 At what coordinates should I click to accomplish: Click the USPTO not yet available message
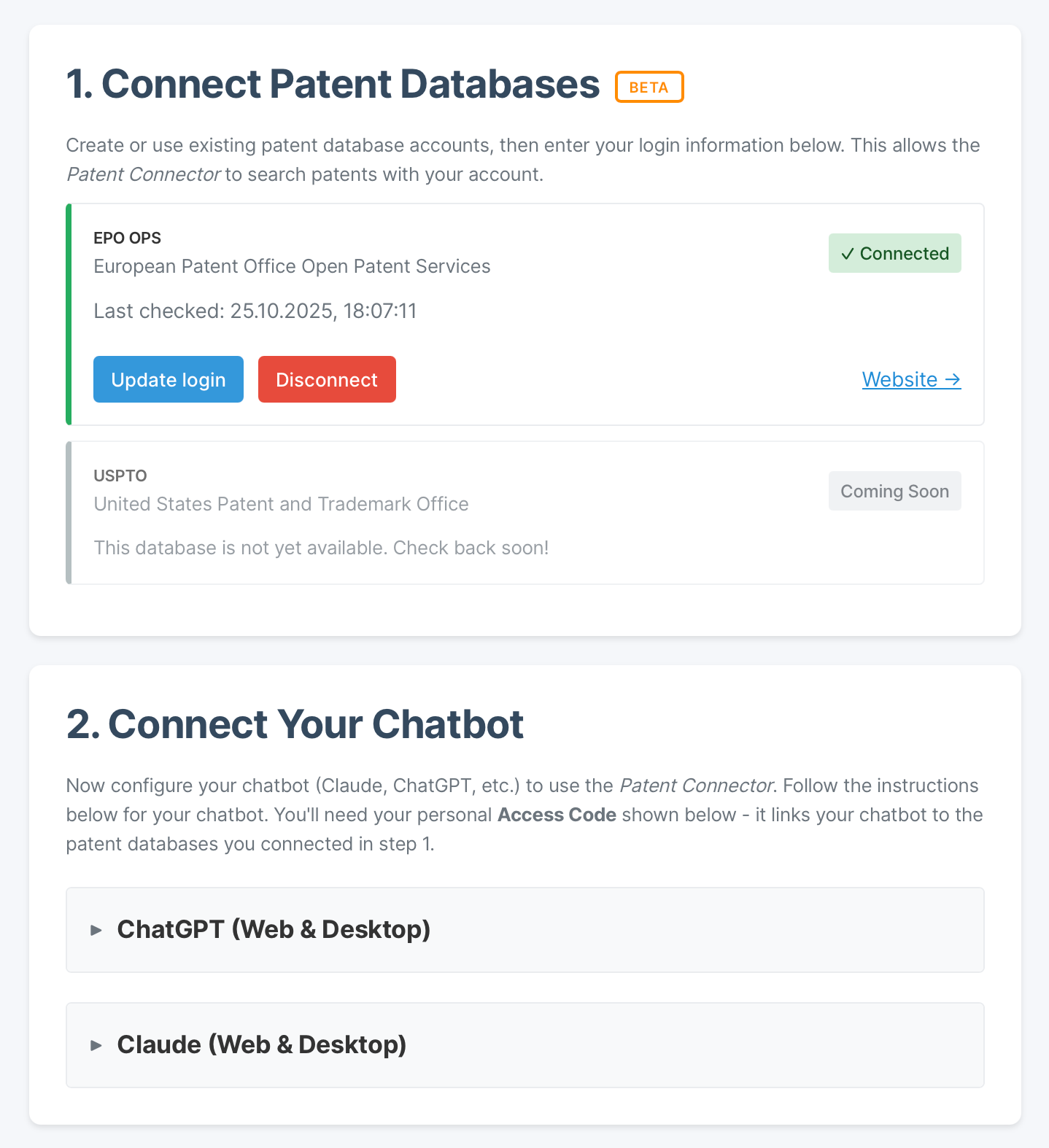coord(321,548)
